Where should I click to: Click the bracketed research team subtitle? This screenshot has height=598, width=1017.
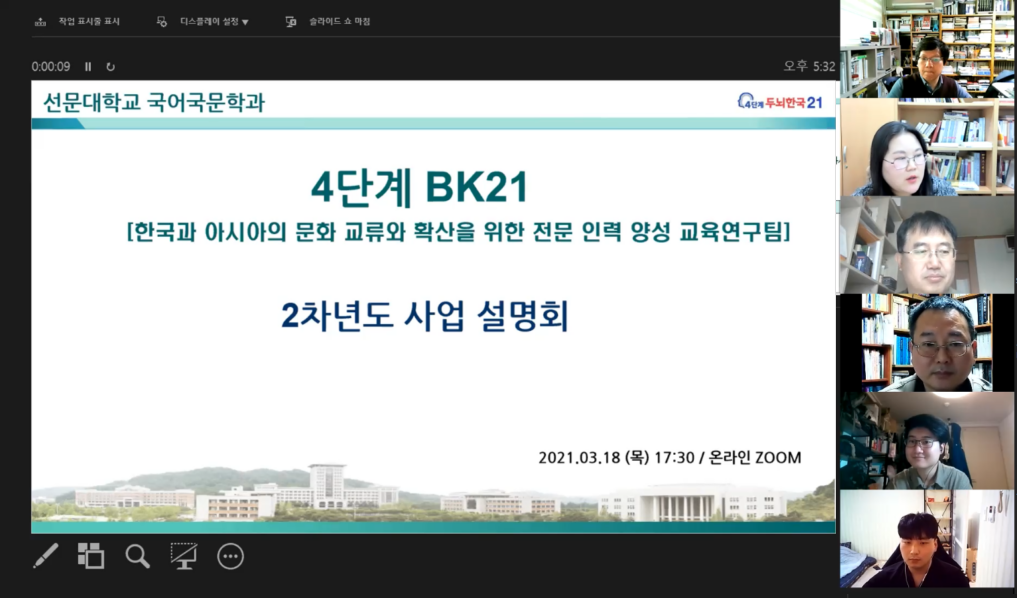[459, 232]
